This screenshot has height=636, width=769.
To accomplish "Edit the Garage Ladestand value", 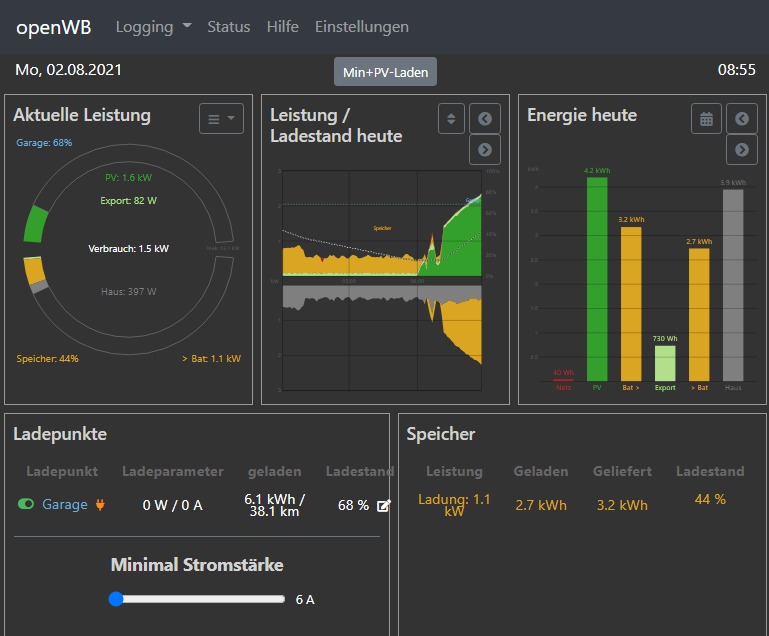I will (x=383, y=506).
